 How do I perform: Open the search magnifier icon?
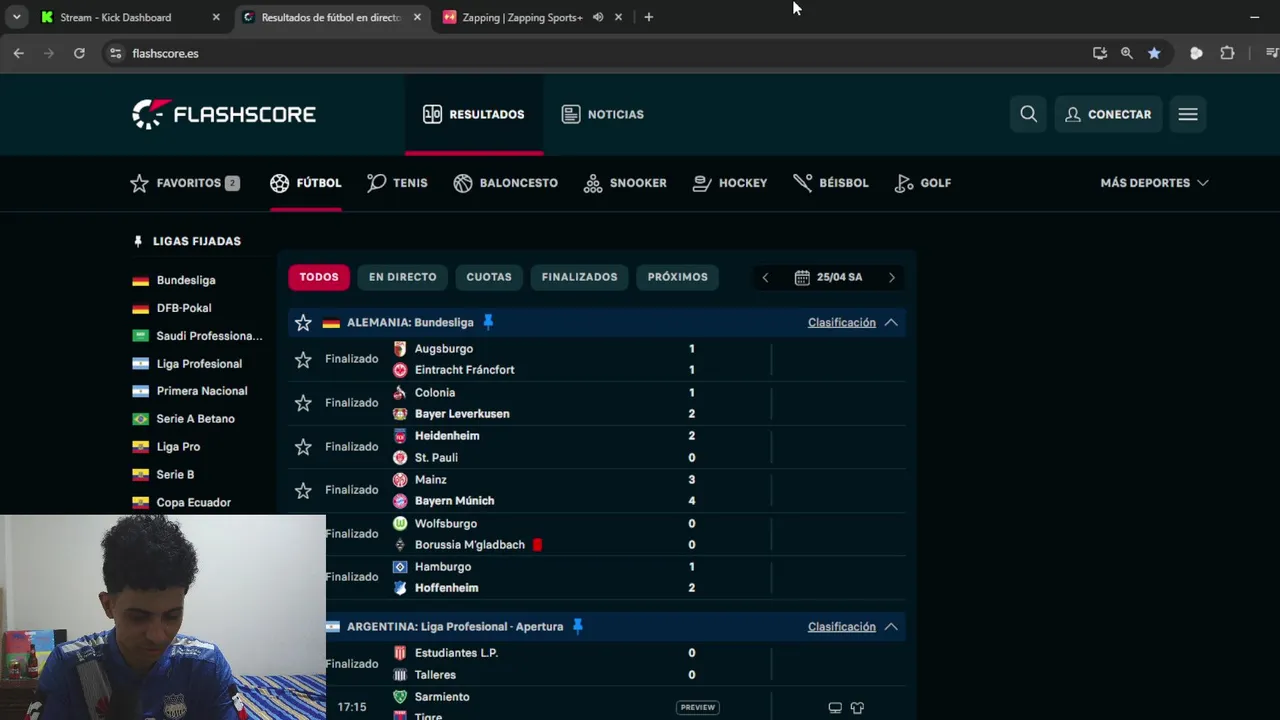(1028, 114)
